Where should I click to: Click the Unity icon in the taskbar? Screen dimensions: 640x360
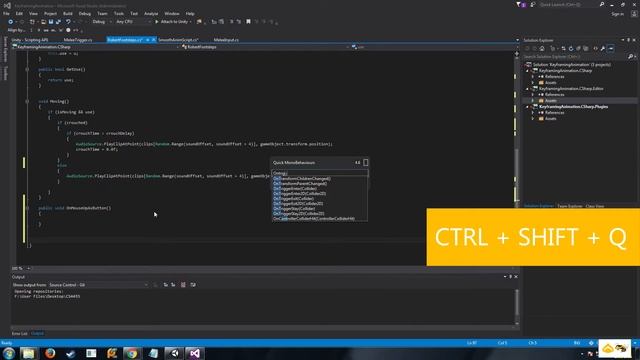click(x=174, y=353)
